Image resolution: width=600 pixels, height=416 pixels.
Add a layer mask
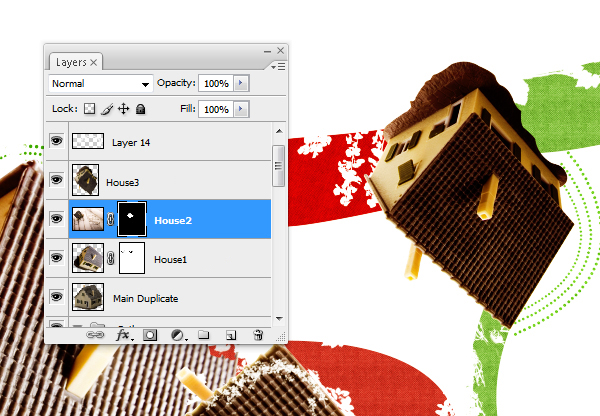(150, 335)
